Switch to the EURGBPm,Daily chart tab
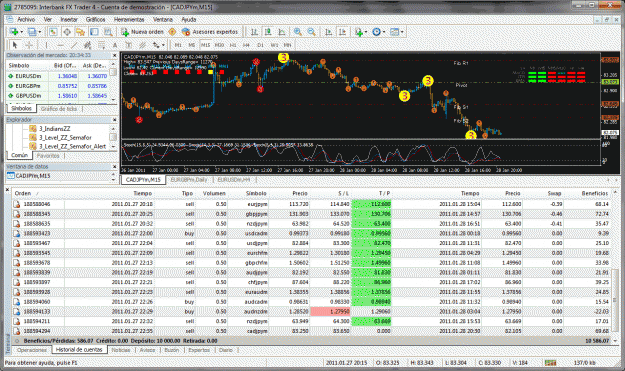Screen dimensions: 625x371 click(189, 180)
